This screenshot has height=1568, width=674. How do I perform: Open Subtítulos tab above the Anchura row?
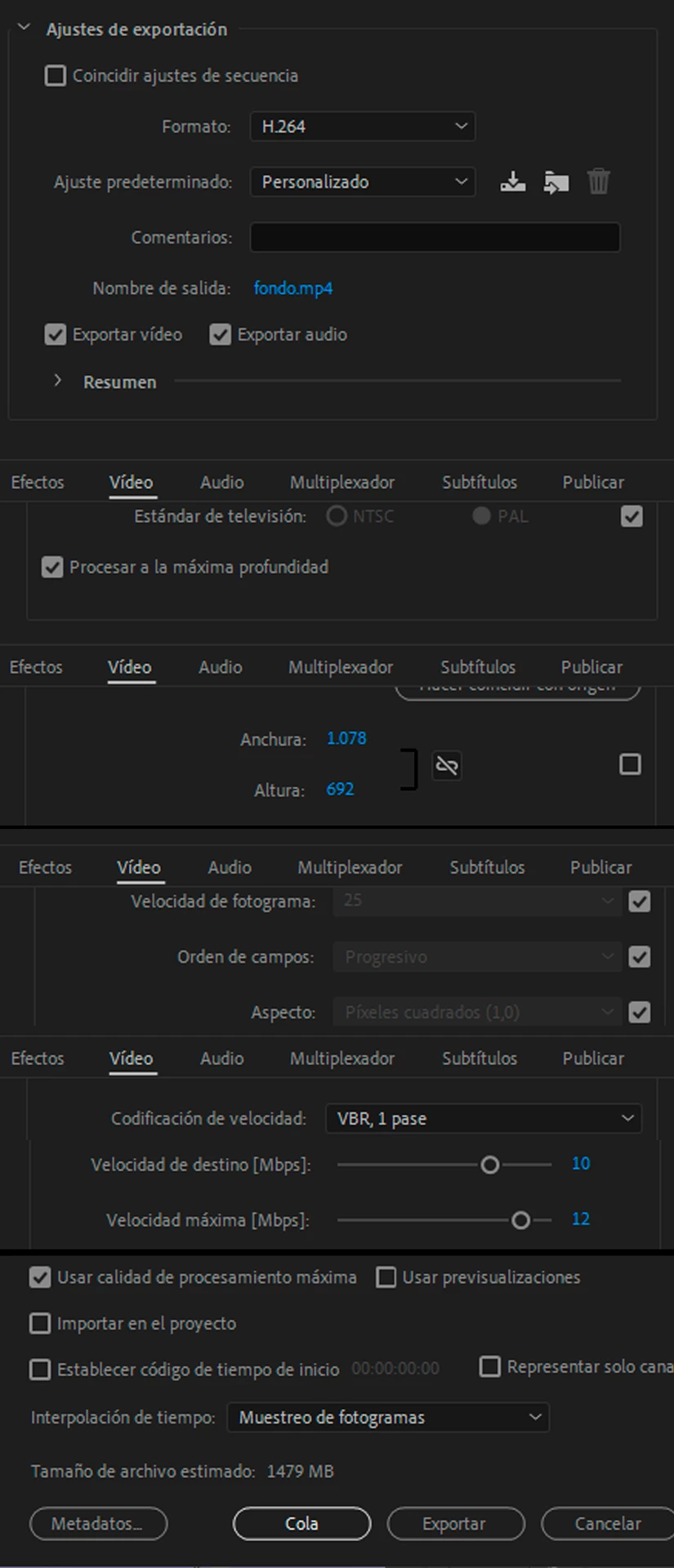coord(478,666)
